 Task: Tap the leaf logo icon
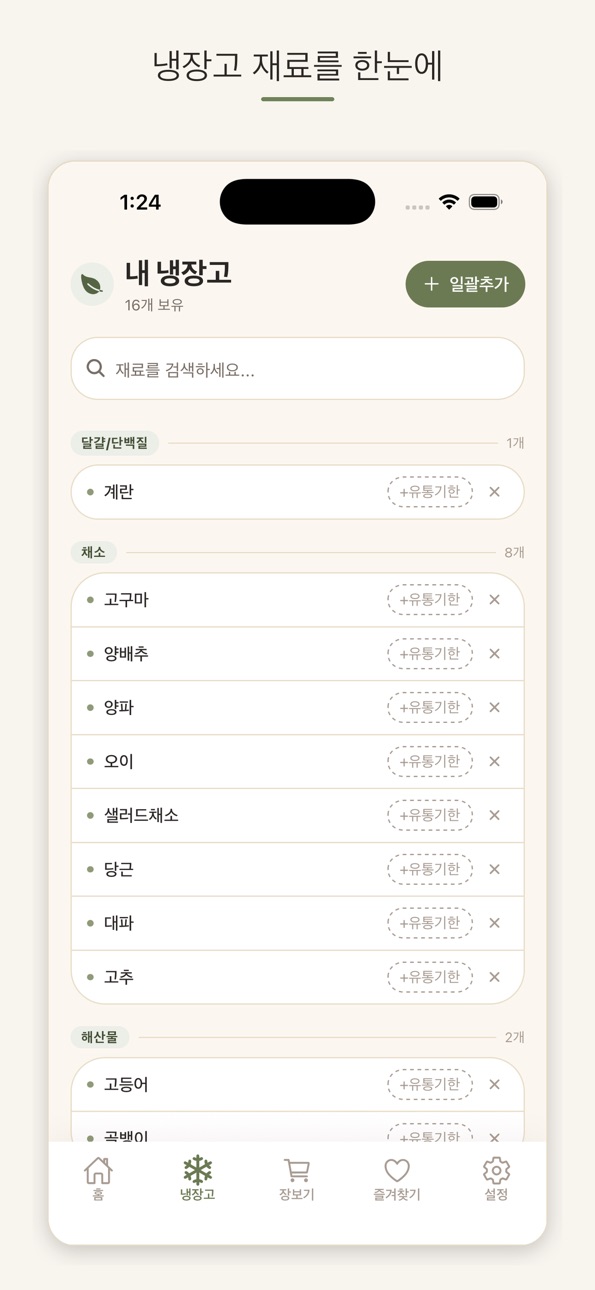[x=92, y=284]
